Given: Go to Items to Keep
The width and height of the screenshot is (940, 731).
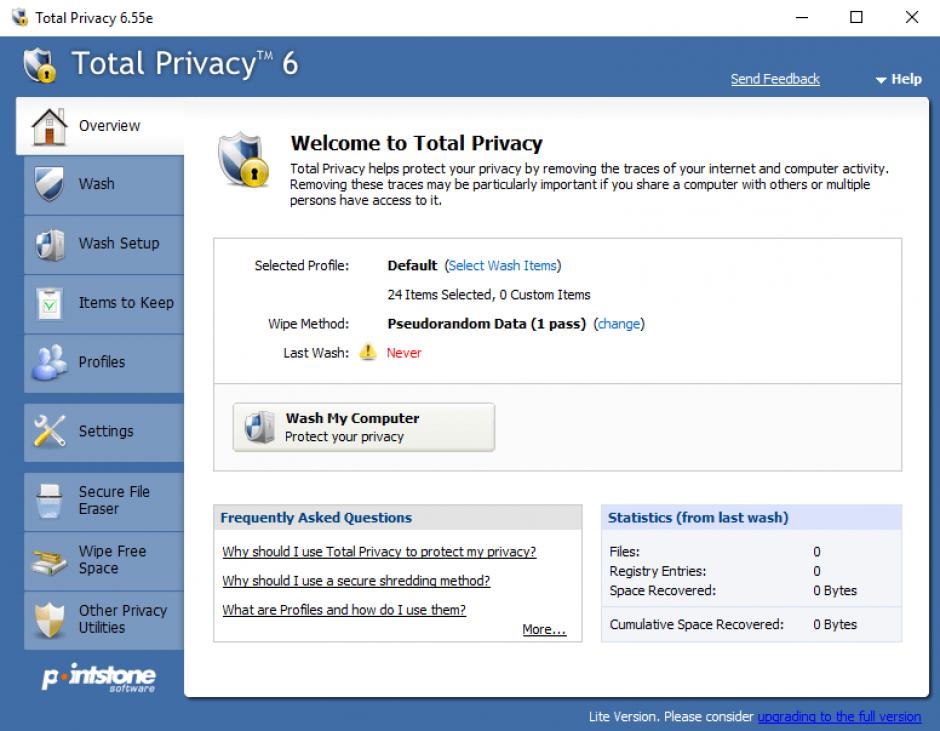Looking at the screenshot, I should tap(104, 303).
